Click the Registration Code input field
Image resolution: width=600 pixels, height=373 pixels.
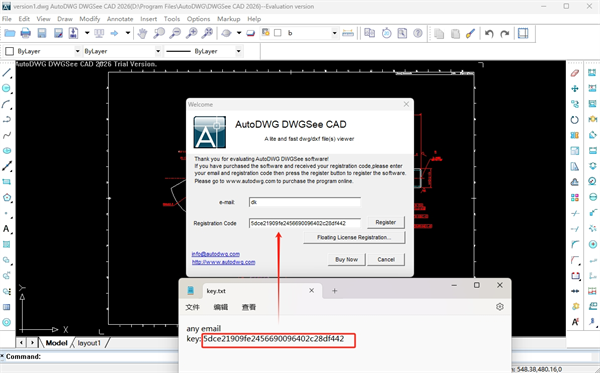pos(305,223)
